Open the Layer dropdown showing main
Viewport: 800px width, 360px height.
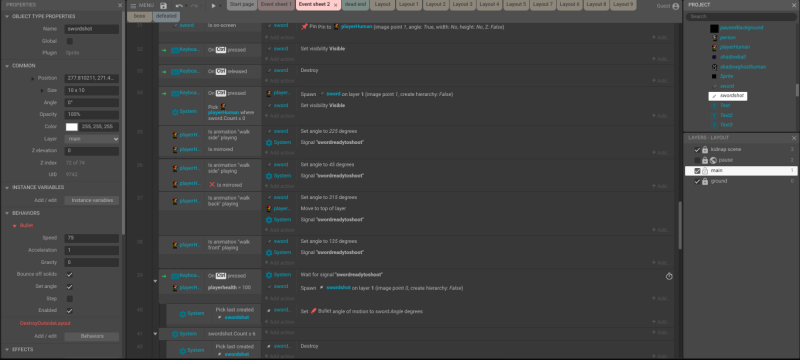[92, 139]
